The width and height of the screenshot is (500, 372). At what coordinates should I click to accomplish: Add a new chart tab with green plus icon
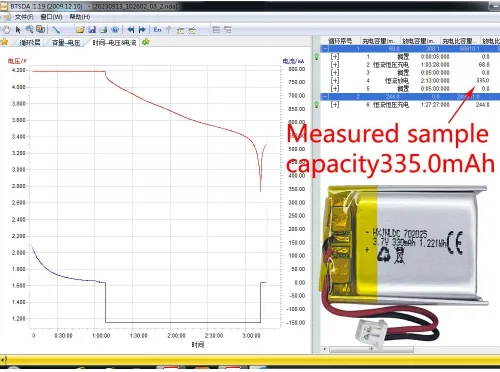(x=146, y=42)
